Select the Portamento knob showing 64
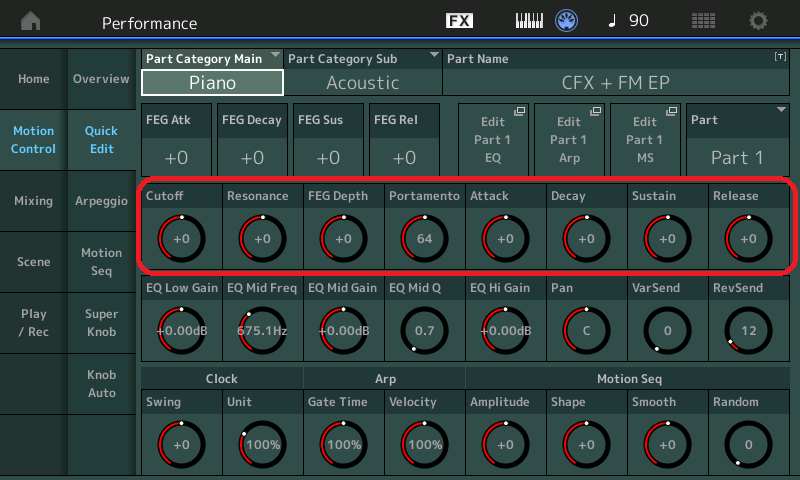Viewport: 800px width, 480px height. click(x=424, y=239)
